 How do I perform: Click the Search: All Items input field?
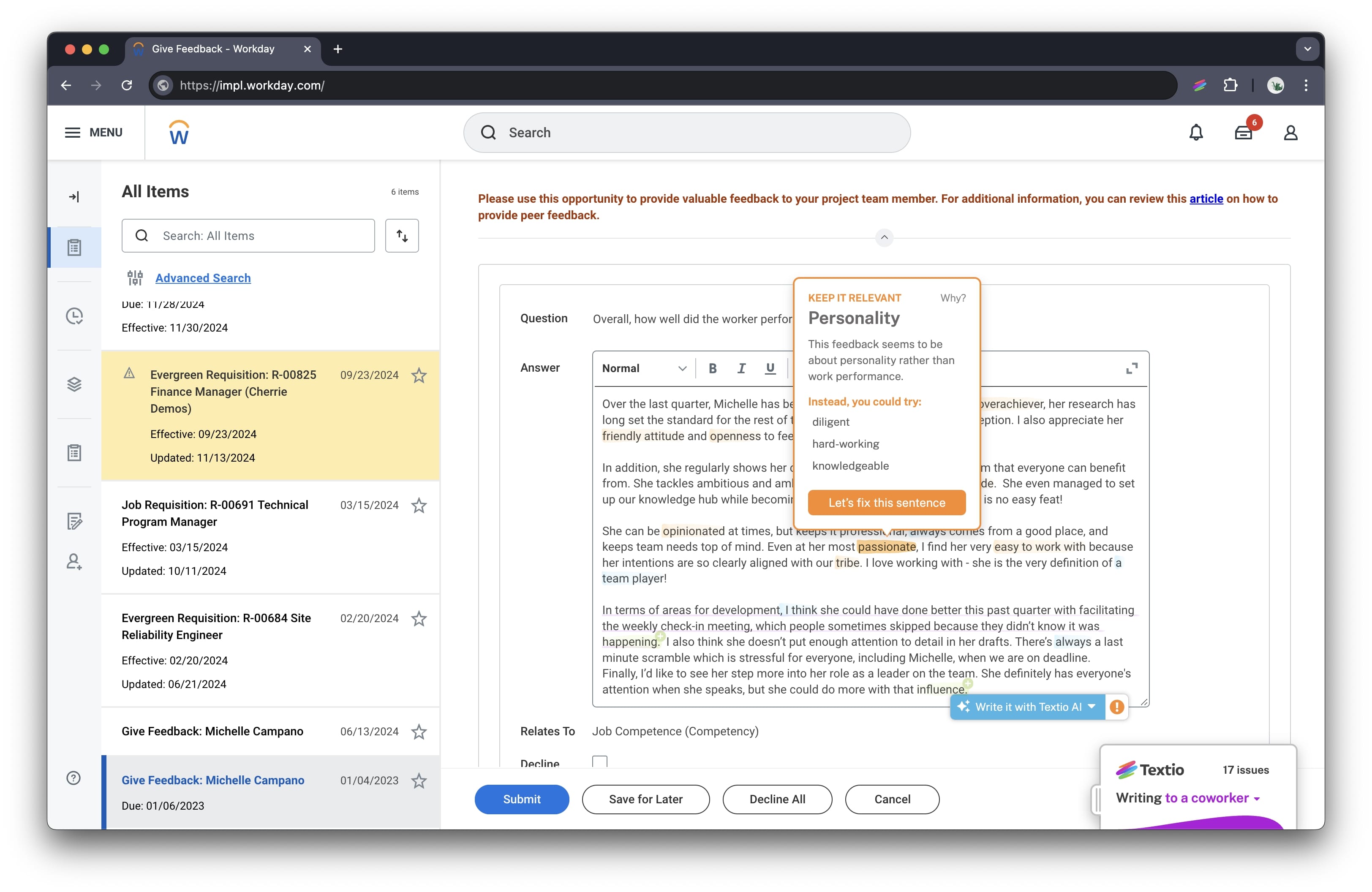pyautogui.click(x=248, y=235)
